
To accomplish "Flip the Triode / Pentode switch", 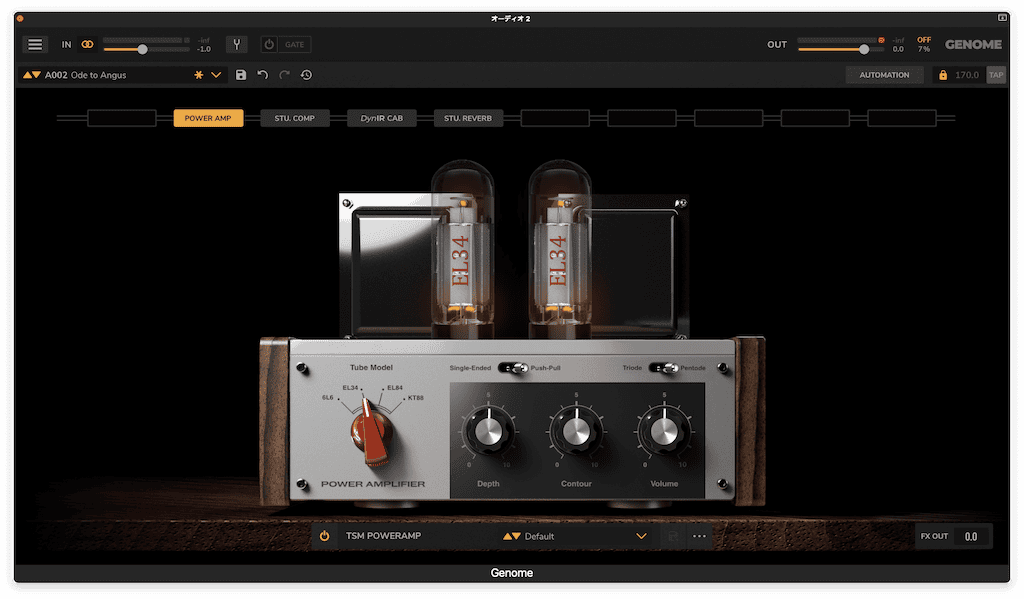I will pyautogui.click(x=663, y=368).
